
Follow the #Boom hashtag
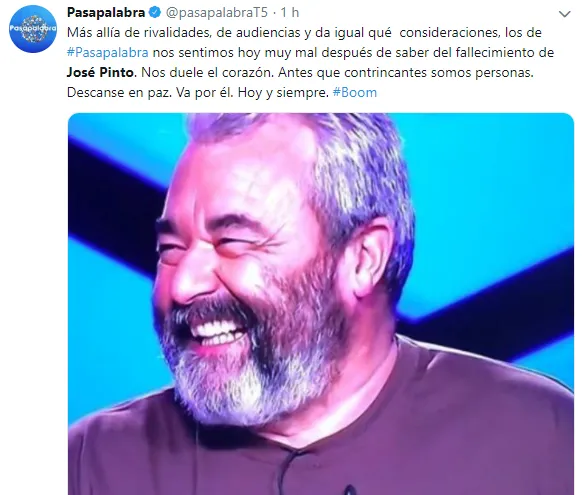point(354,92)
